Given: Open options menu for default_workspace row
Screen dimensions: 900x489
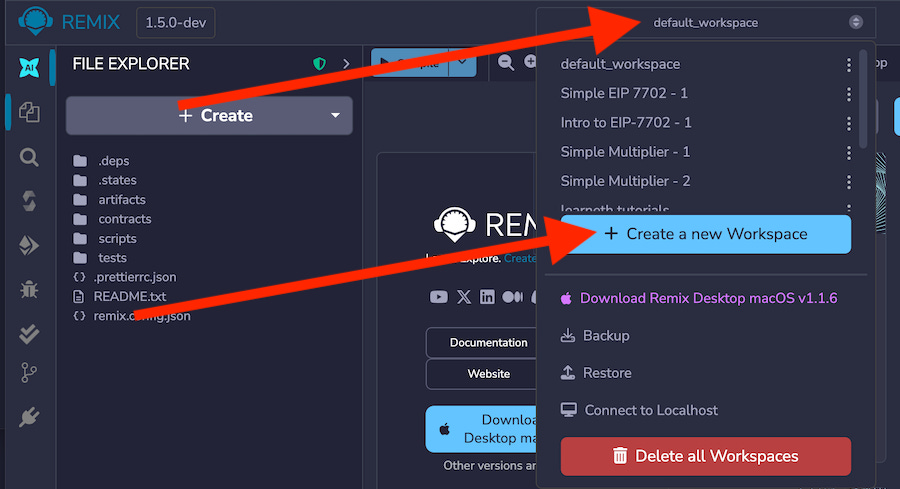Looking at the screenshot, I should tap(848, 65).
